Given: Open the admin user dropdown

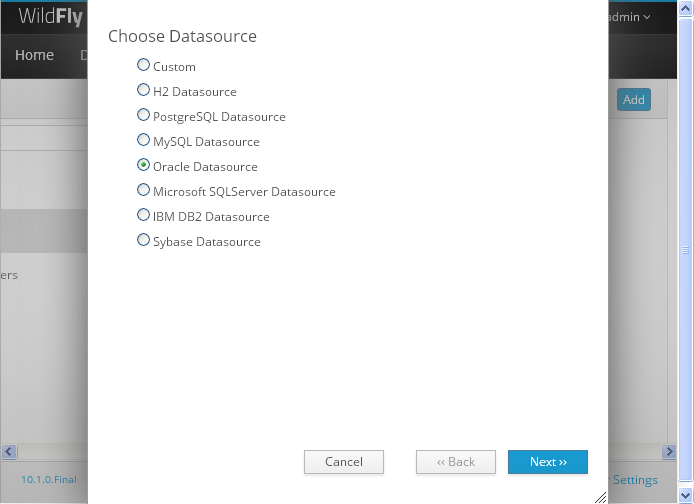Looking at the screenshot, I should point(629,17).
